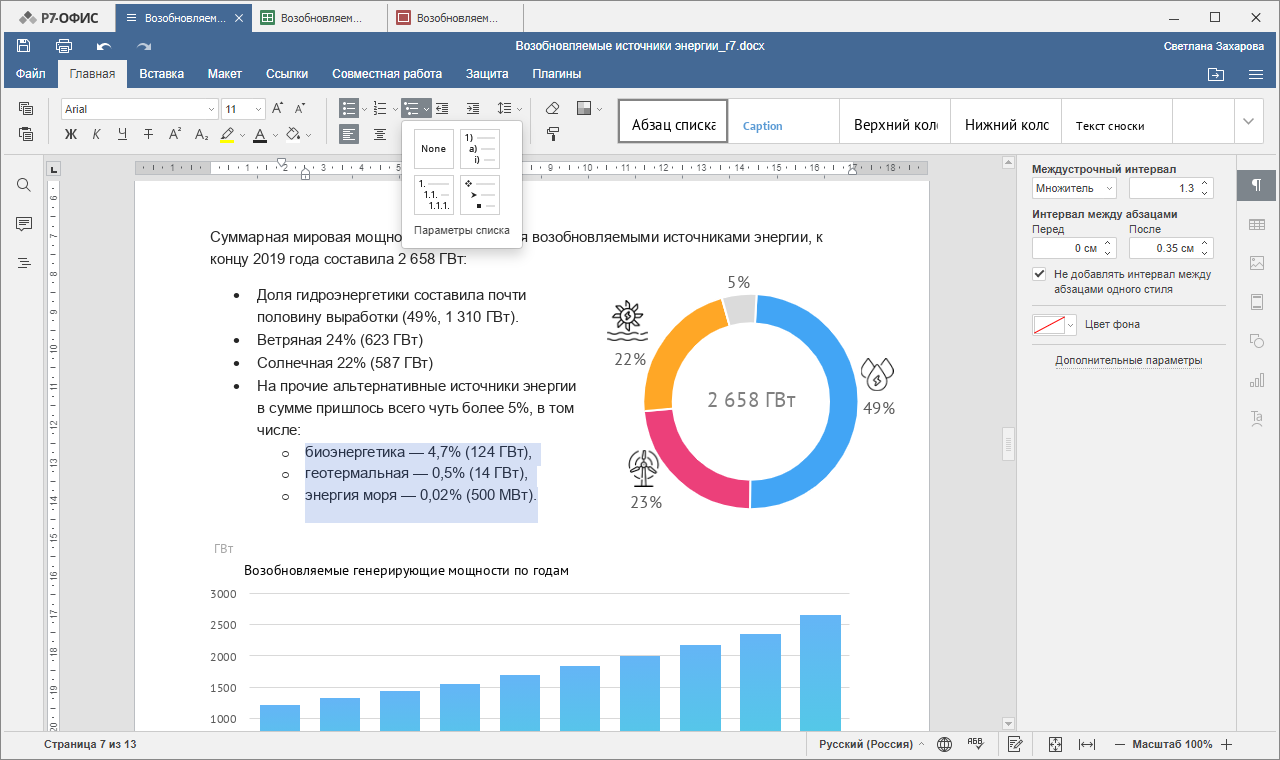This screenshot has width=1280, height=760.
Task: Open background color Цвет фона dropdown
Action: point(1055,325)
